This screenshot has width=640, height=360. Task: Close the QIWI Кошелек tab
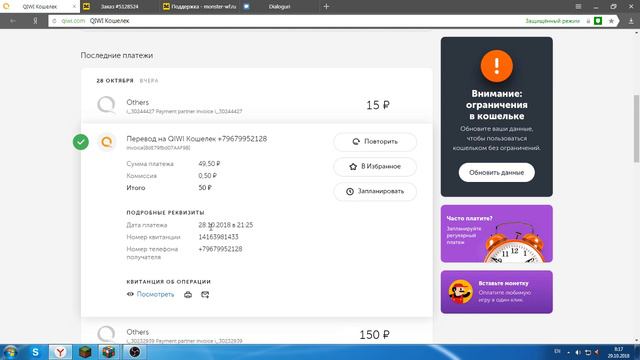[x=74, y=7]
